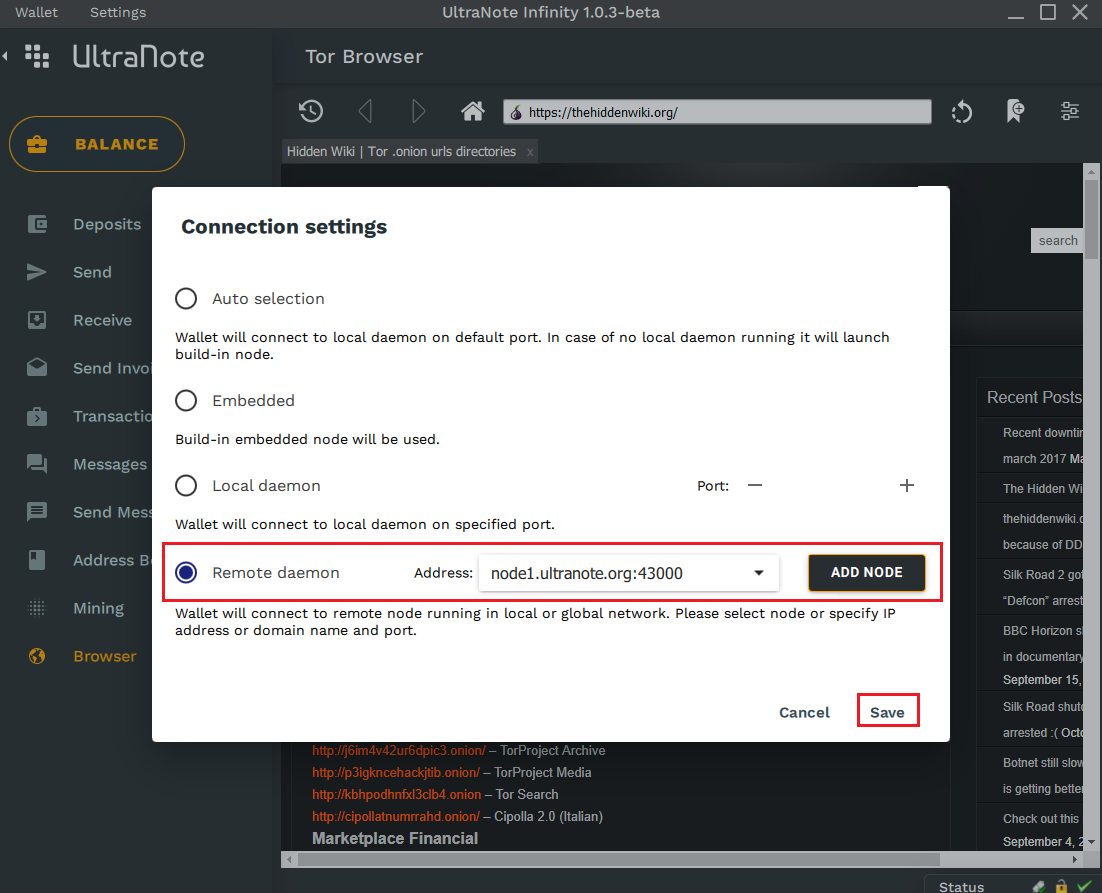Open the remote node Address dropdown
The image size is (1102, 893).
tap(628, 573)
